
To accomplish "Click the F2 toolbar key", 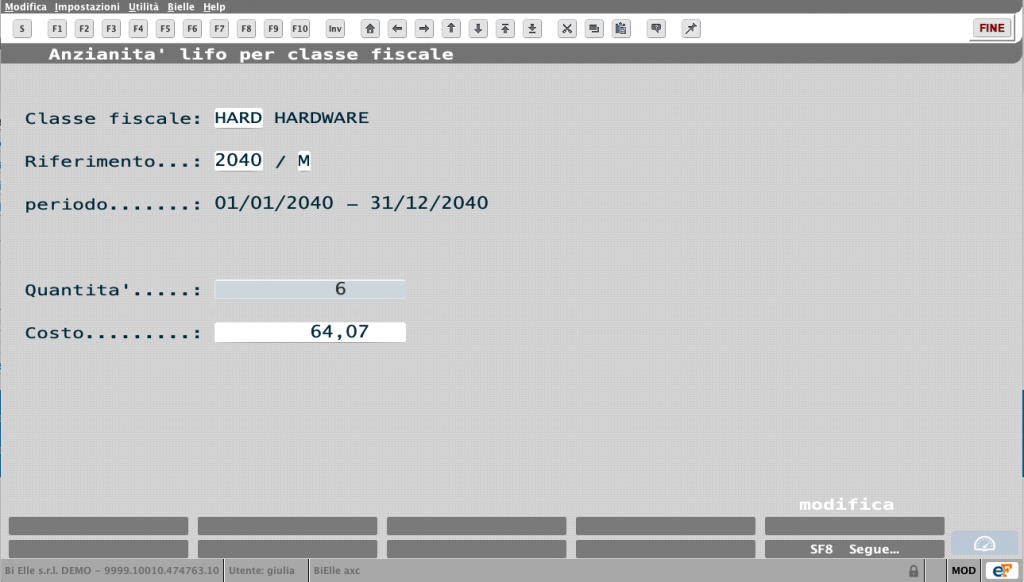I will point(84,29).
